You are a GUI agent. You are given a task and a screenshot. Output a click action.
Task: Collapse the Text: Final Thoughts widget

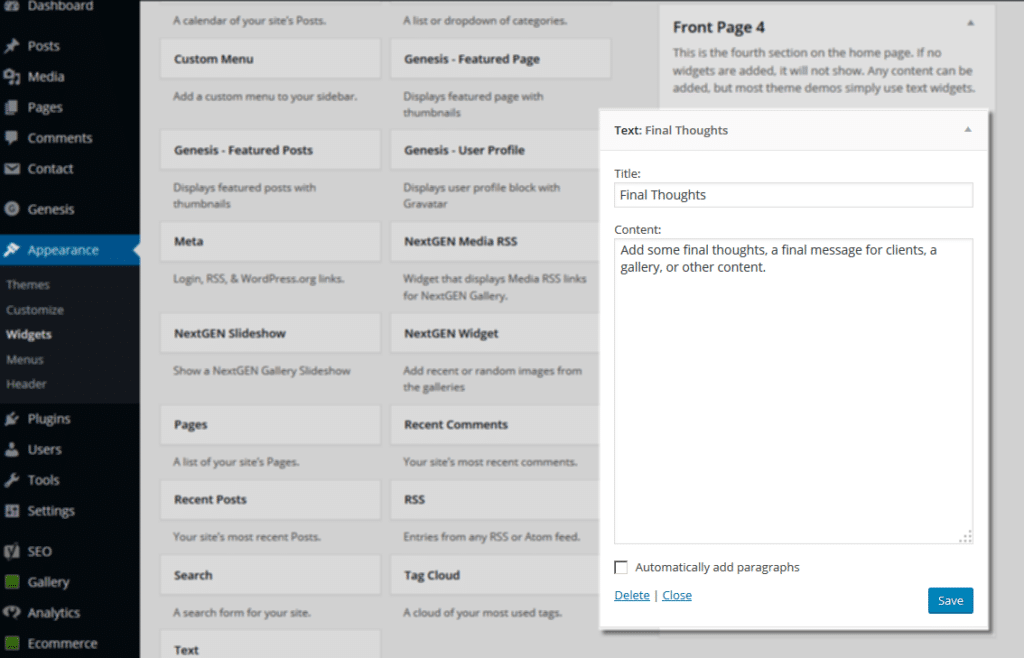coord(968,130)
